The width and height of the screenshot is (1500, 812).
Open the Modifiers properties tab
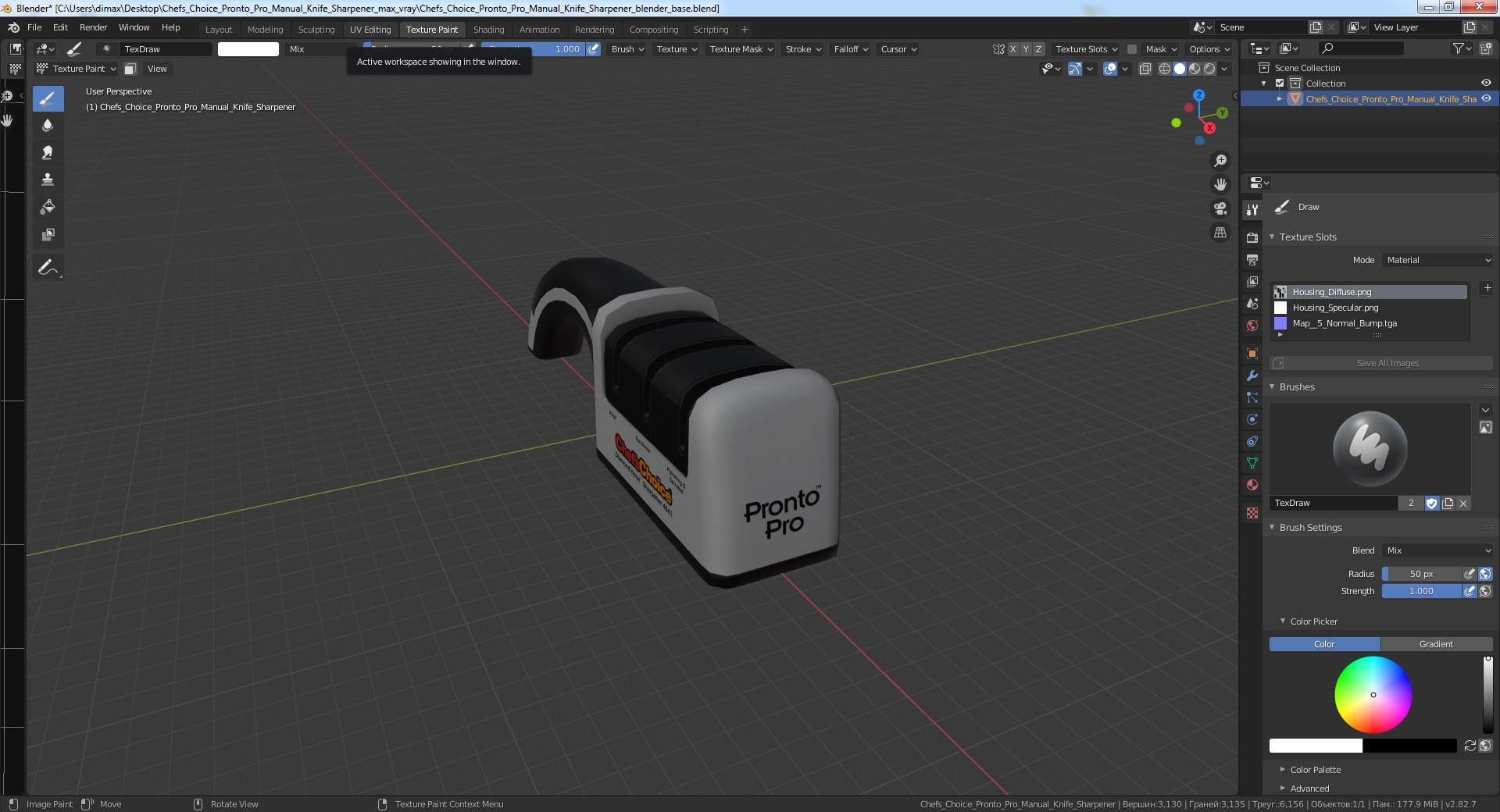(x=1252, y=376)
